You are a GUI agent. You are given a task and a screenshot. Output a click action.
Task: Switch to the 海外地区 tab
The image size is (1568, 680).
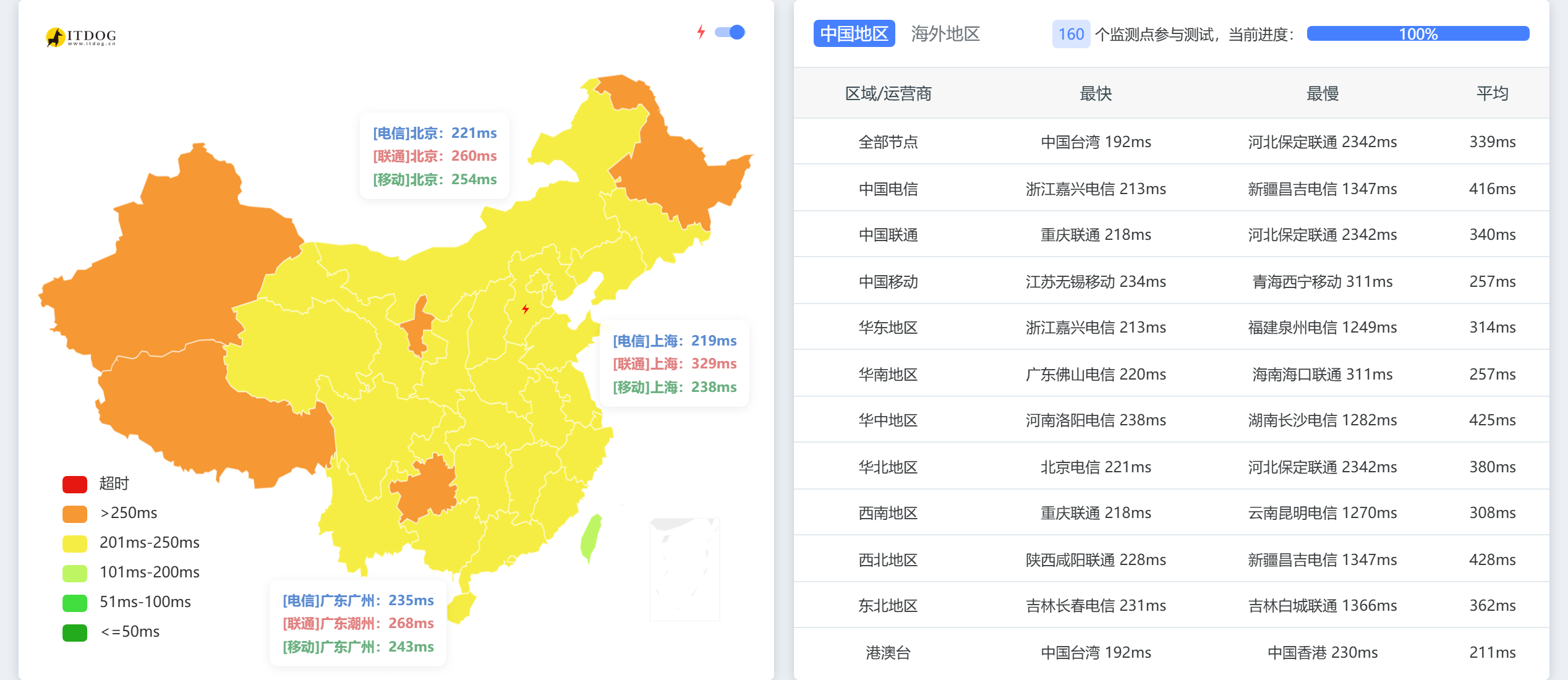pyautogui.click(x=945, y=33)
